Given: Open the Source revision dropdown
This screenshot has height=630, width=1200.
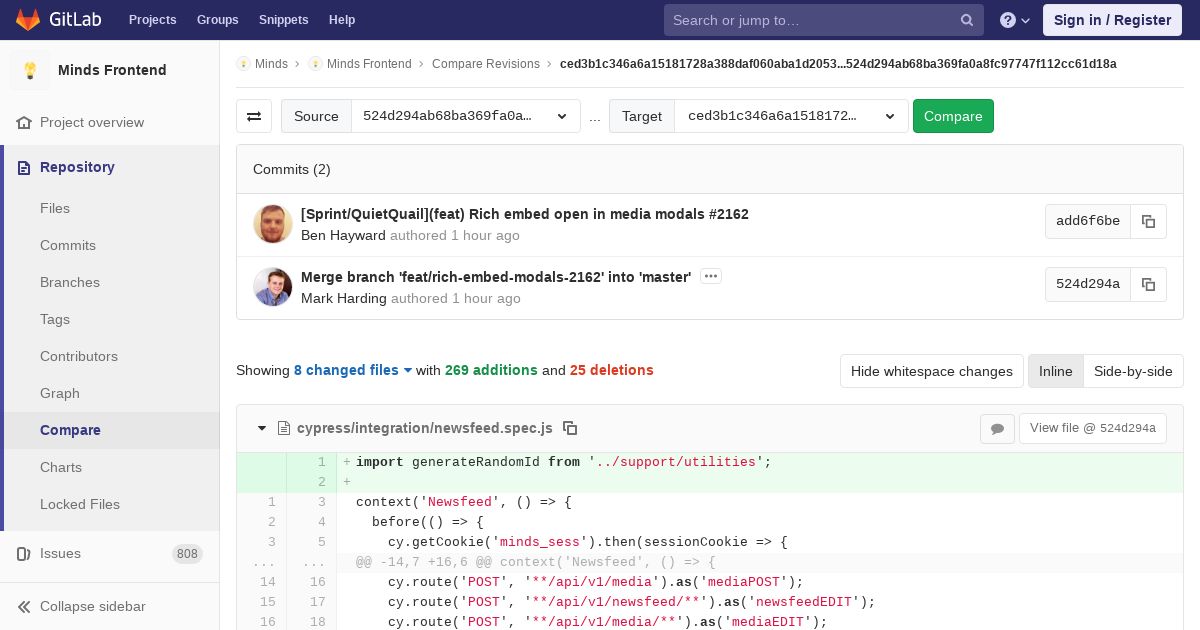Looking at the screenshot, I should click(x=466, y=116).
